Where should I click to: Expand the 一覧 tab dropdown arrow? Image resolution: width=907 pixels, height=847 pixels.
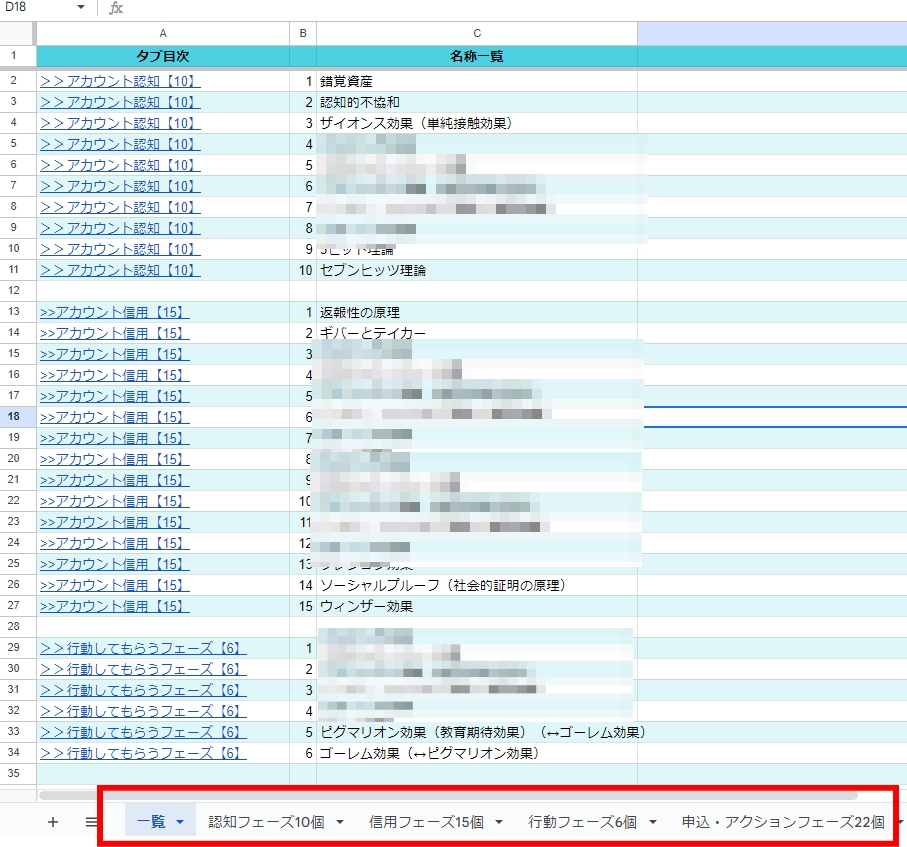tap(180, 822)
